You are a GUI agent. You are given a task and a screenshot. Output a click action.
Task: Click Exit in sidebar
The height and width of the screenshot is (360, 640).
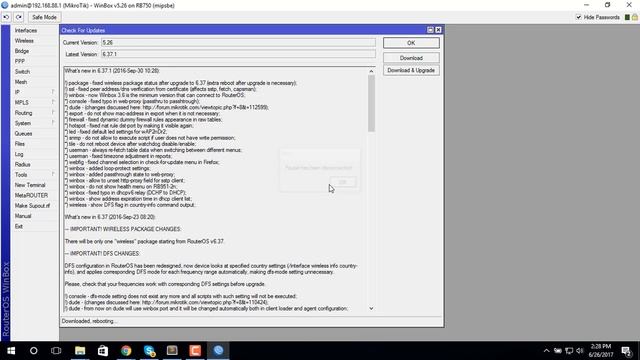[19, 226]
